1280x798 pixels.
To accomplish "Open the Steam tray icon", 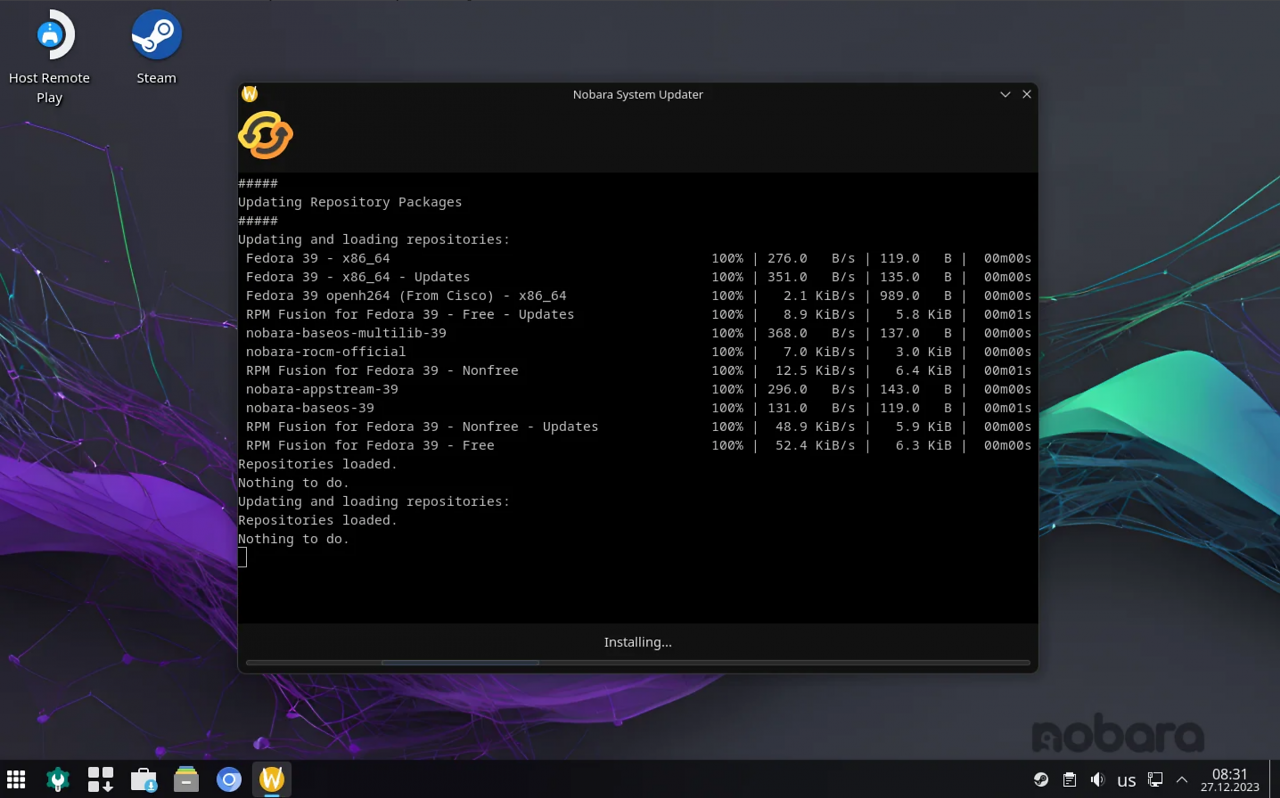I will 1041,780.
